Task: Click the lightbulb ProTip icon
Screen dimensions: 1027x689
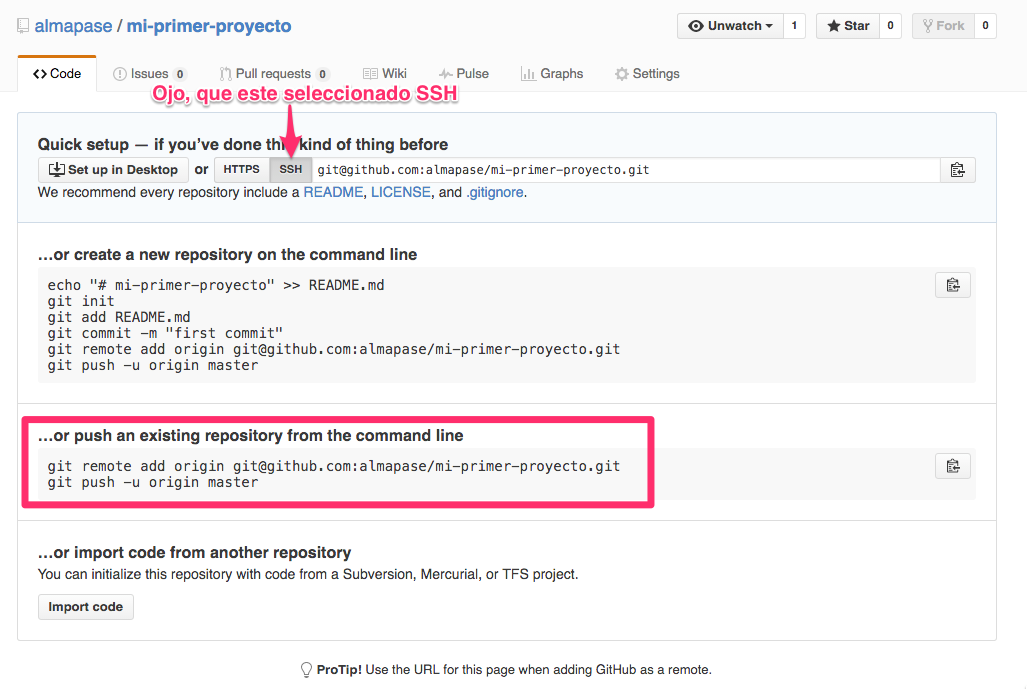Action: coord(306,669)
